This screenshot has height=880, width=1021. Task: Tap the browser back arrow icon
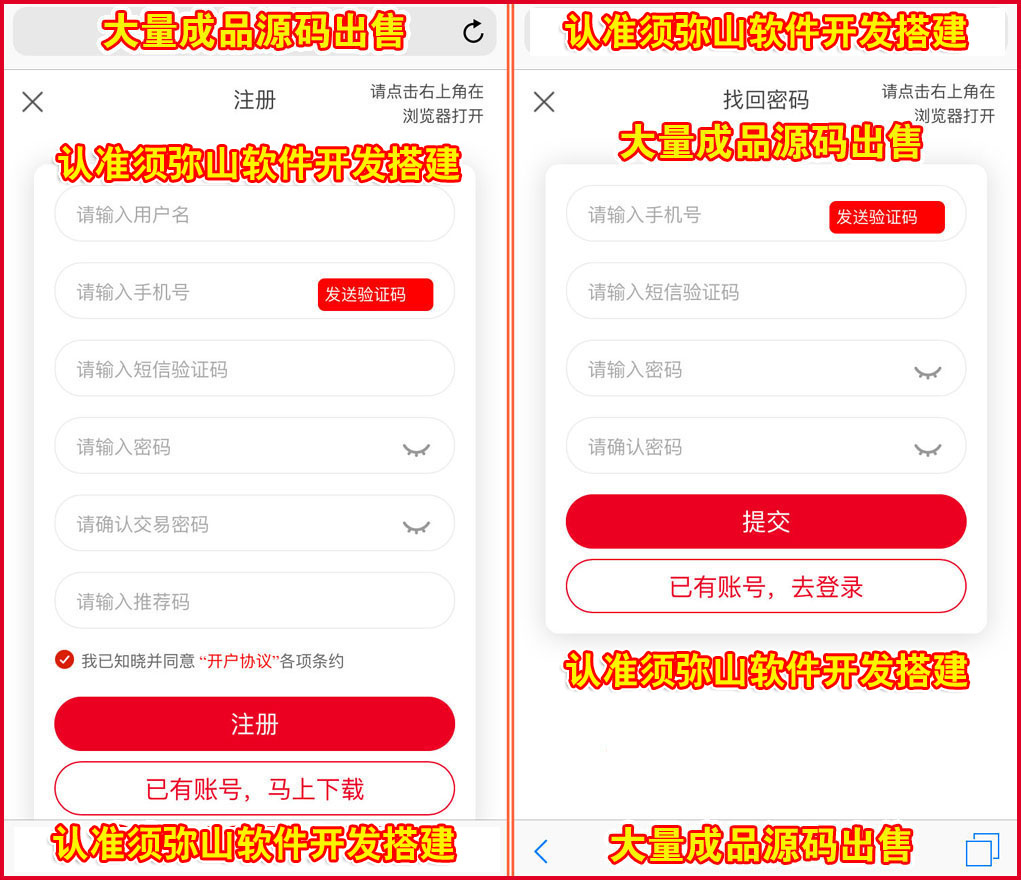[541, 851]
